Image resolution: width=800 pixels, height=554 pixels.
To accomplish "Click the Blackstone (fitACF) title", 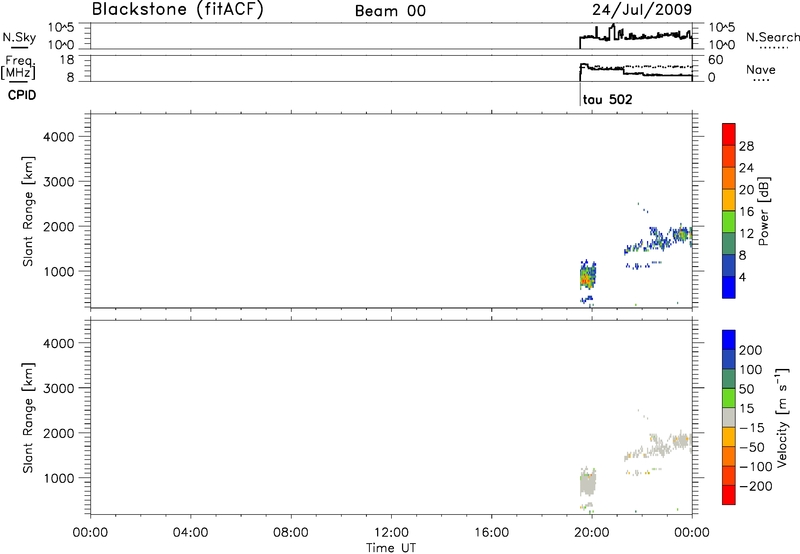I will pyautogui.click(x=178, y=9).
